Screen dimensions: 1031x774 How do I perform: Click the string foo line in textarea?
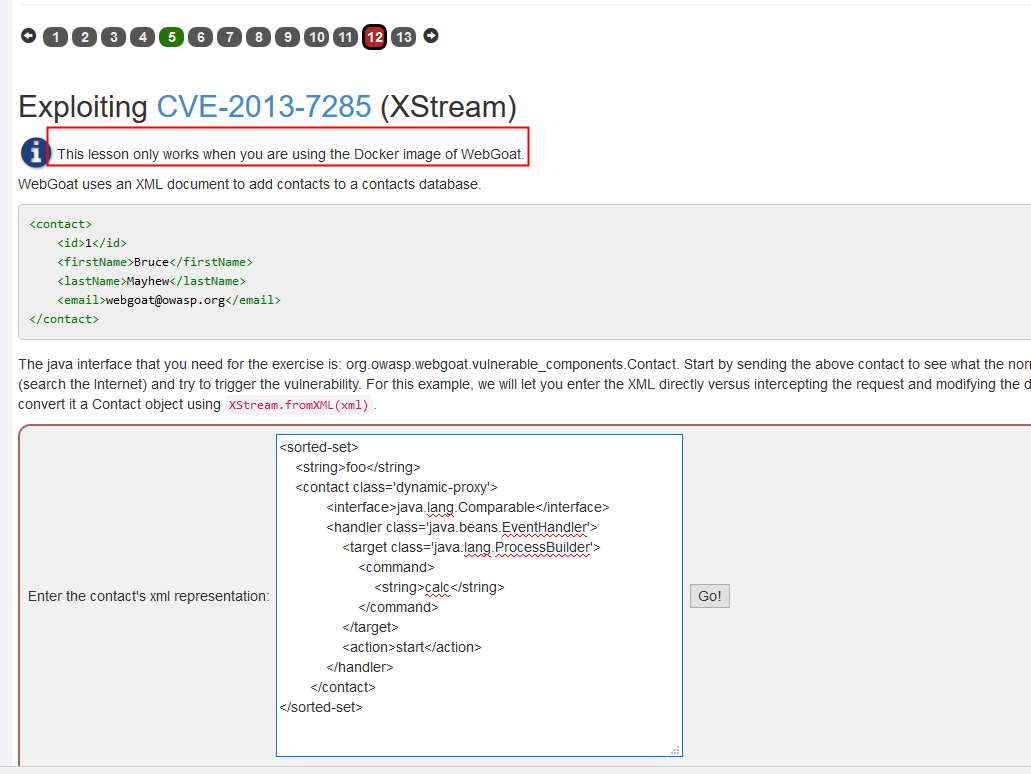point(358,467)
